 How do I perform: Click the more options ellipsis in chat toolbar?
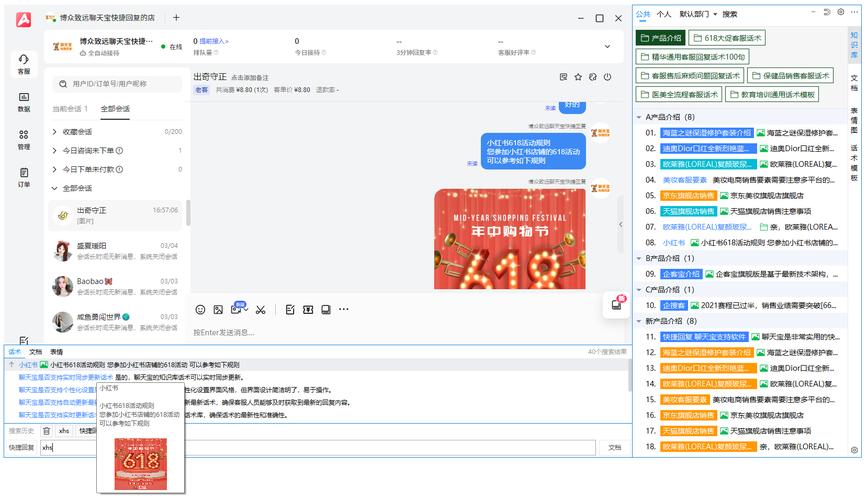[343, 309]
